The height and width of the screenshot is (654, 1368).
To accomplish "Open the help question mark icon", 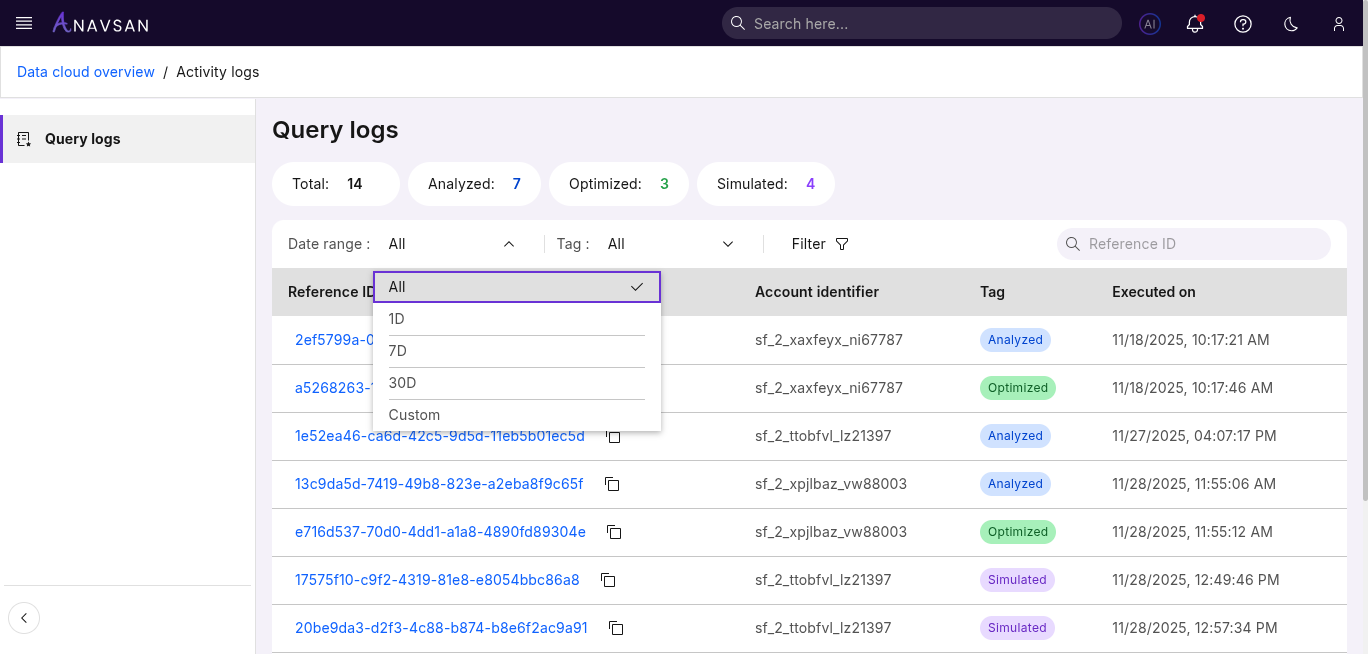I will tap(1243, 24).
